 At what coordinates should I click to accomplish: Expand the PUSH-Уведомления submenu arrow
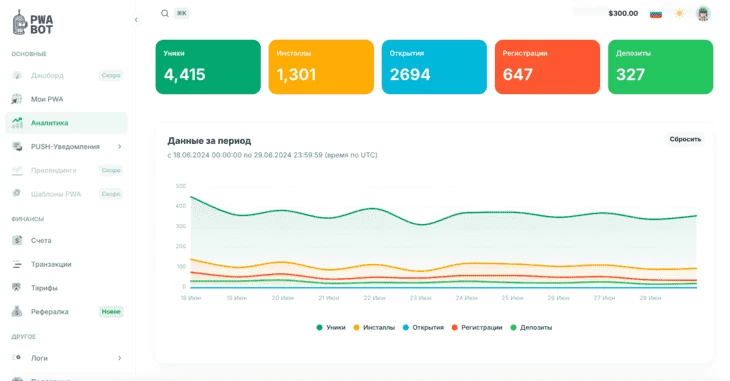tap(120, 147)
